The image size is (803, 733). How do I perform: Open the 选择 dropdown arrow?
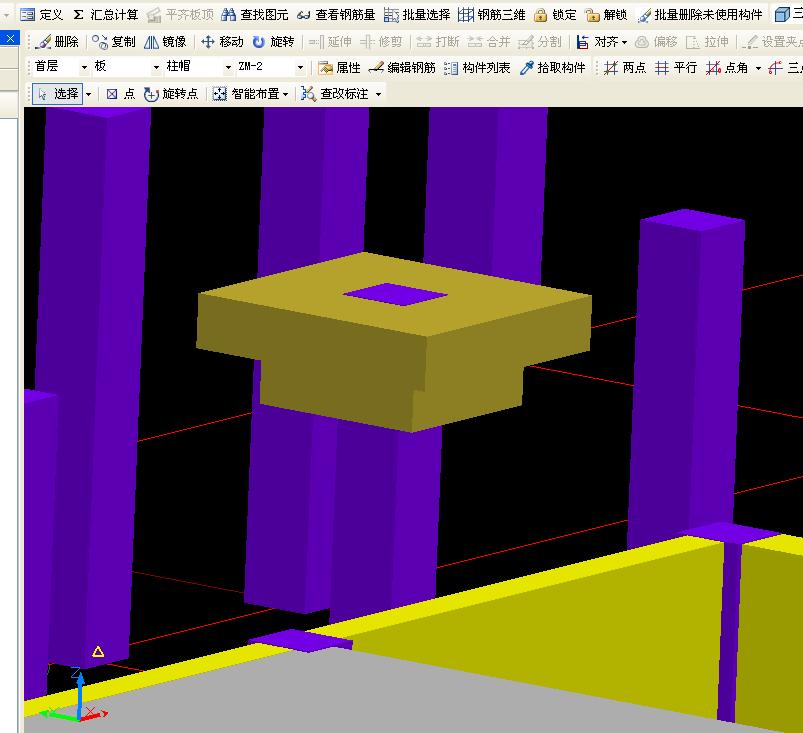89,94
